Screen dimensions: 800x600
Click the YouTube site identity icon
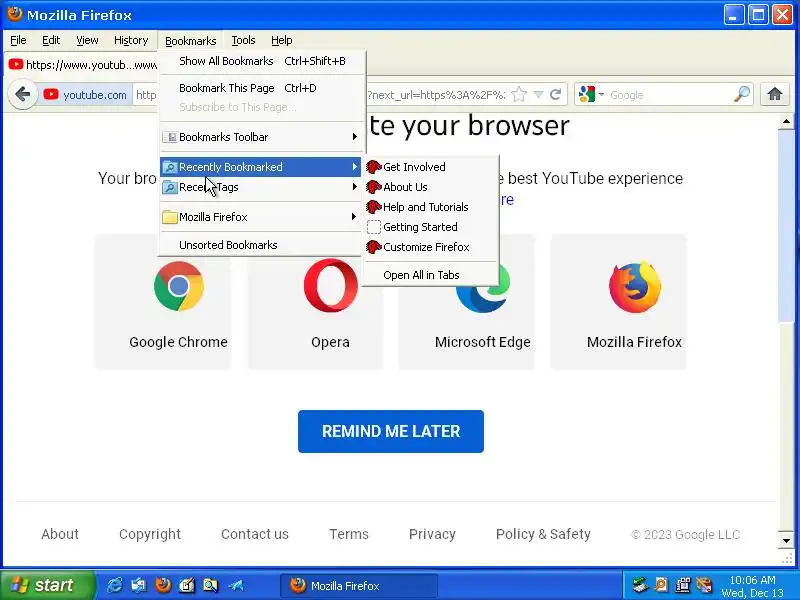click(51, 94)
